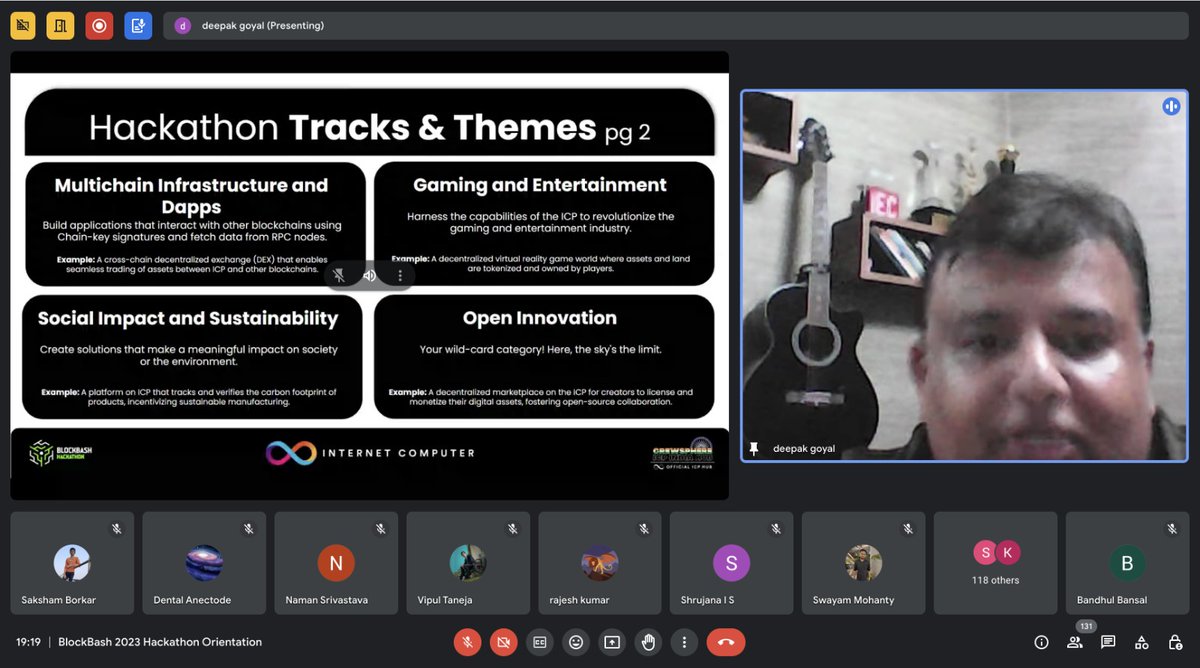Unpin deepak goyal's video feed

pos(755,448)
